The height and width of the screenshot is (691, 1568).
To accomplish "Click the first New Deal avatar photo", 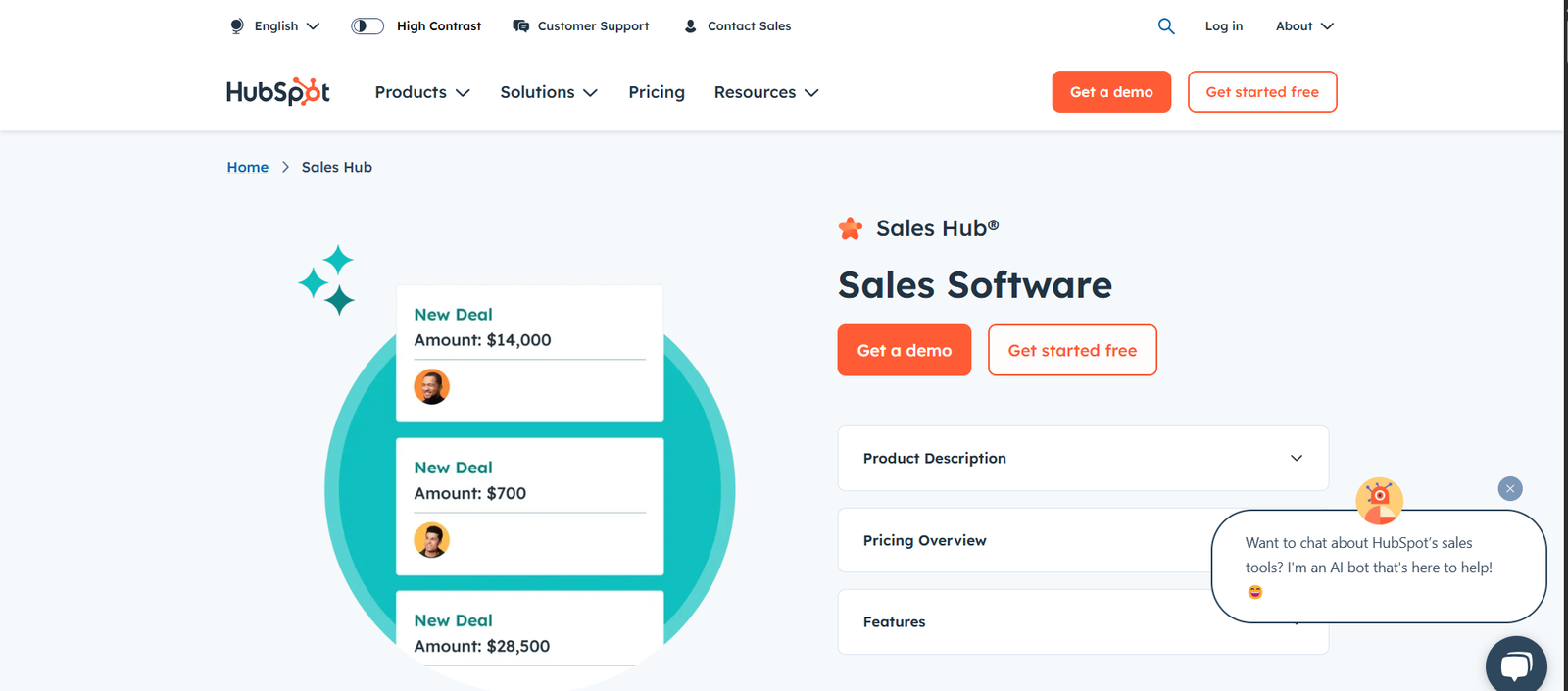I will [x=431, y=387].
